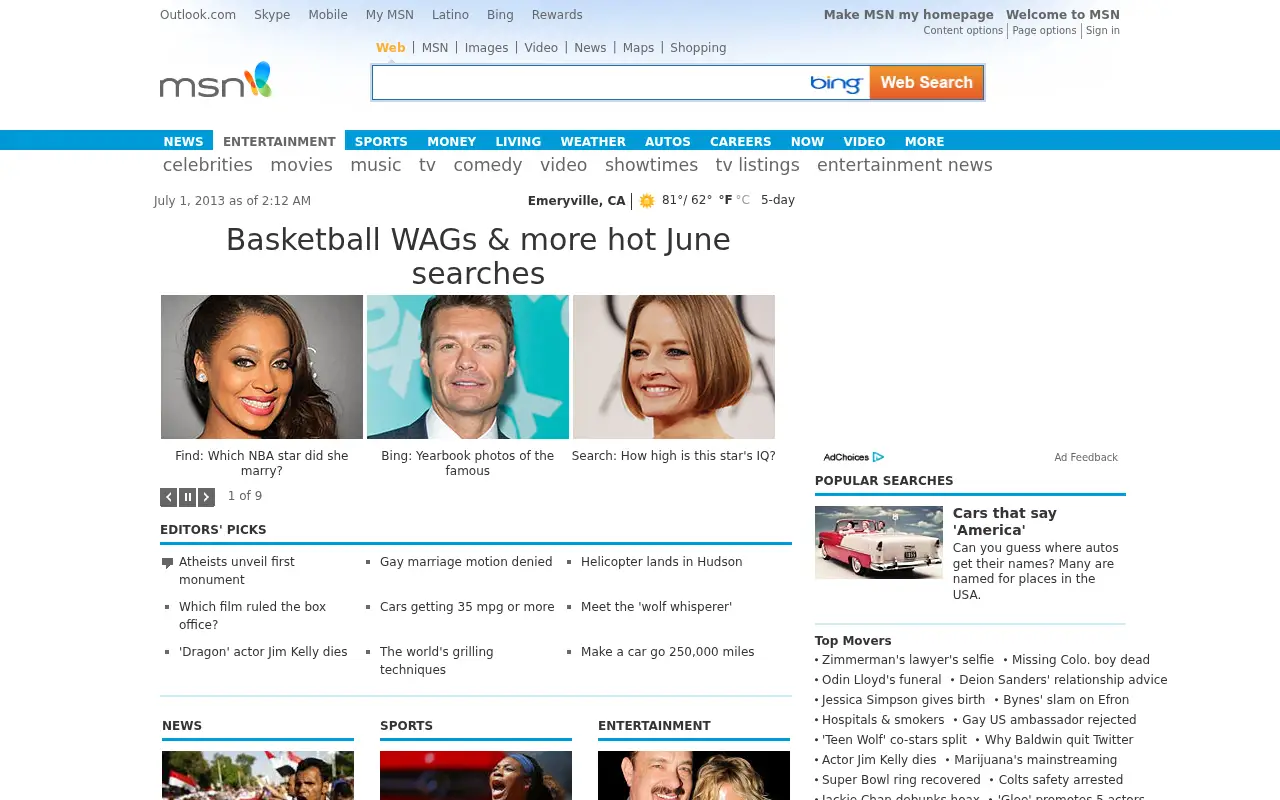
Task: Choose the Maps search scope
Action: (x=638, y=48)
